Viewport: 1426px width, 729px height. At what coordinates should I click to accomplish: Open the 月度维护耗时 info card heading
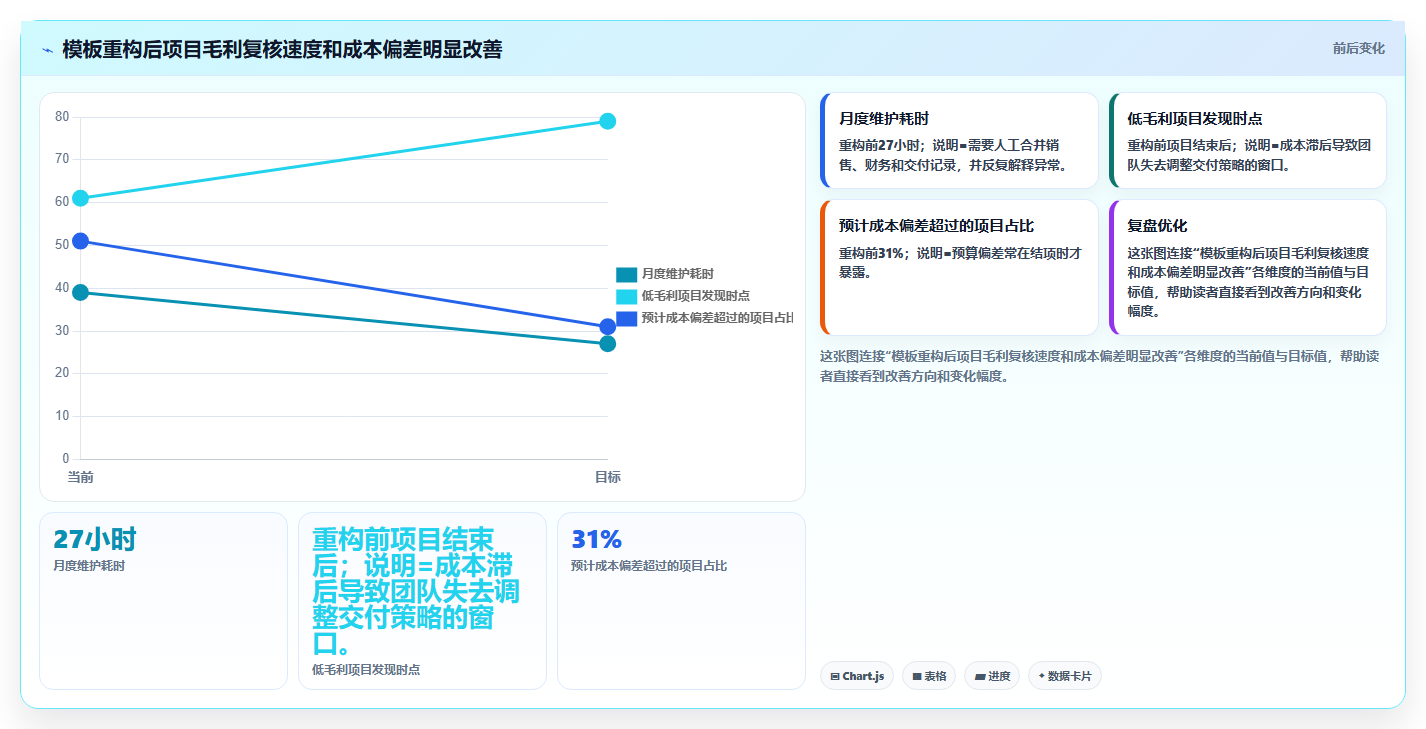[x=884, y=118]
